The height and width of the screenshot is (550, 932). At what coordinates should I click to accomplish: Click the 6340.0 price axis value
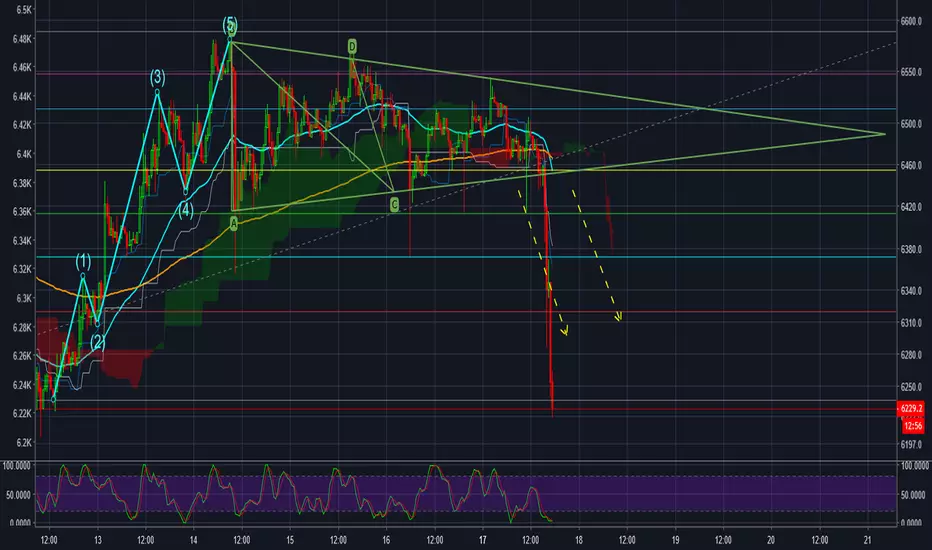pos(911,291)
